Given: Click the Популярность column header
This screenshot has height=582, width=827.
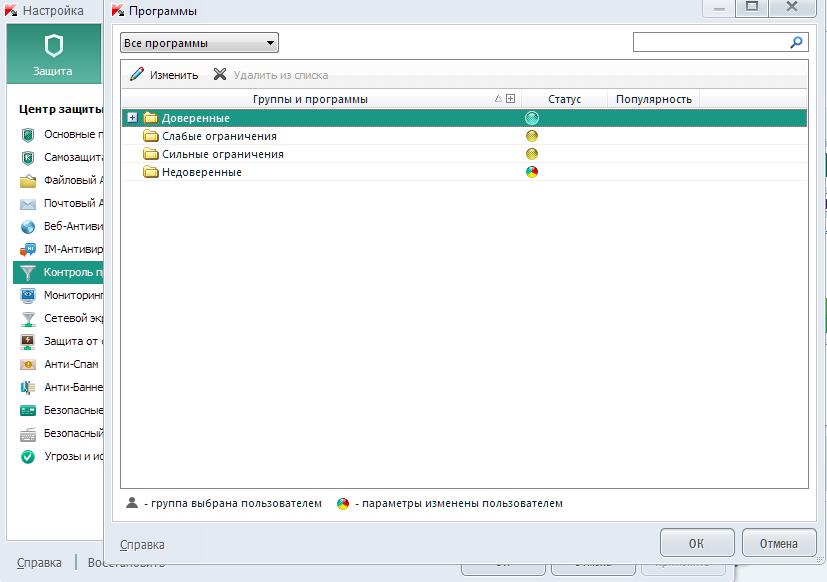Looking at the screenshot, I should tap(653, 99).
